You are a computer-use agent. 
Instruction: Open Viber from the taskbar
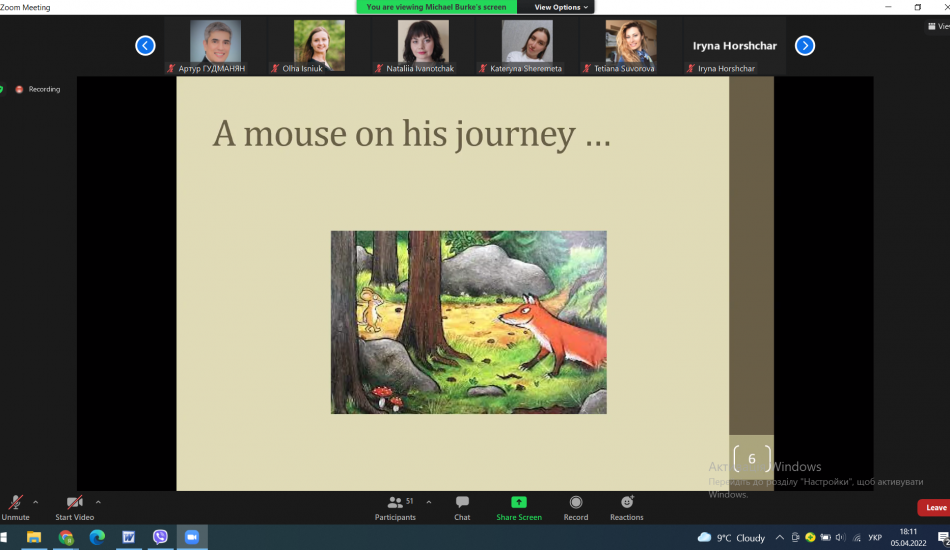click(160, 537)
